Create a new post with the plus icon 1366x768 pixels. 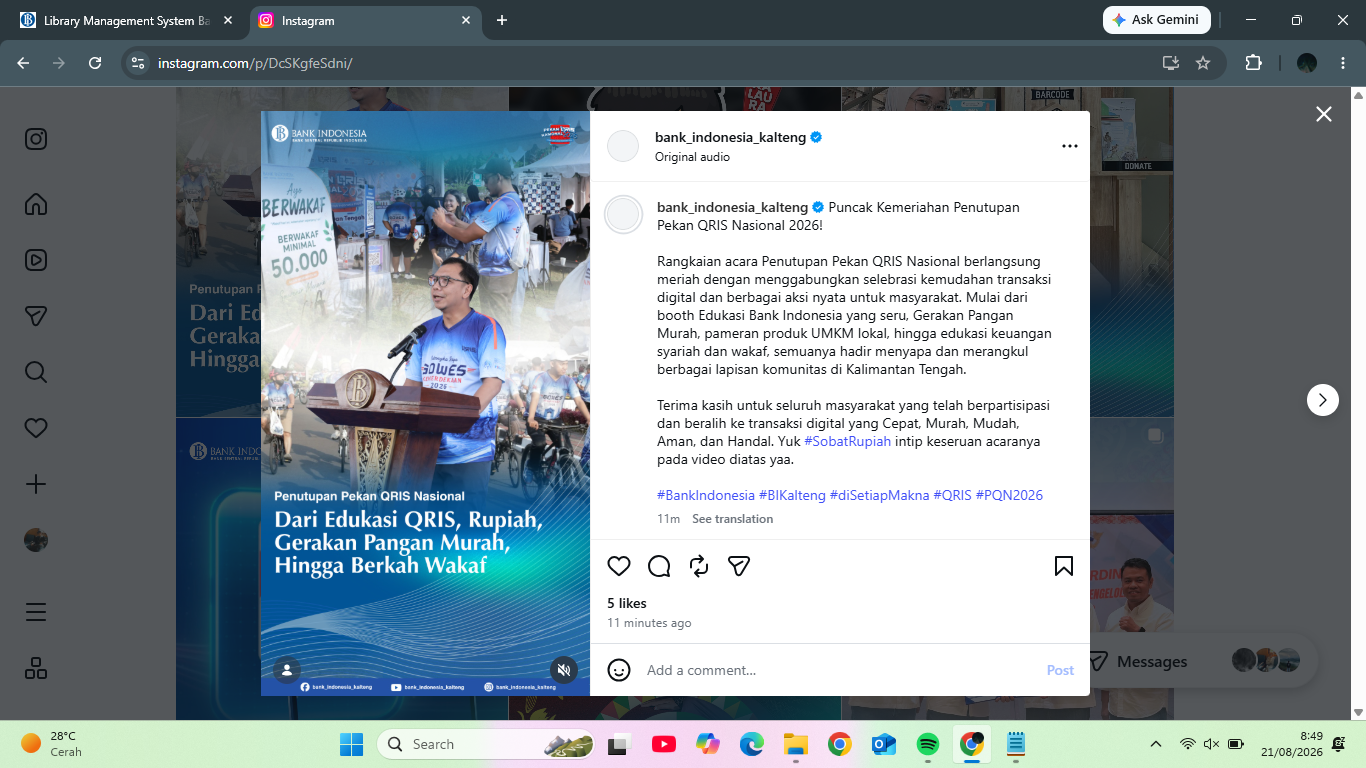36,484
